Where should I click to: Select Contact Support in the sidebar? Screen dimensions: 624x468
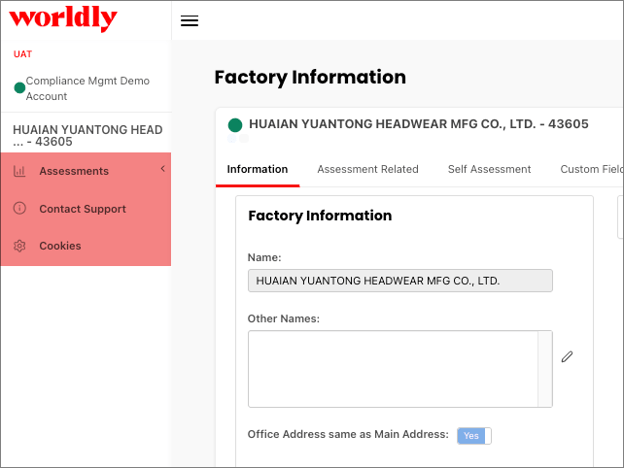click(x=86, y=209)
